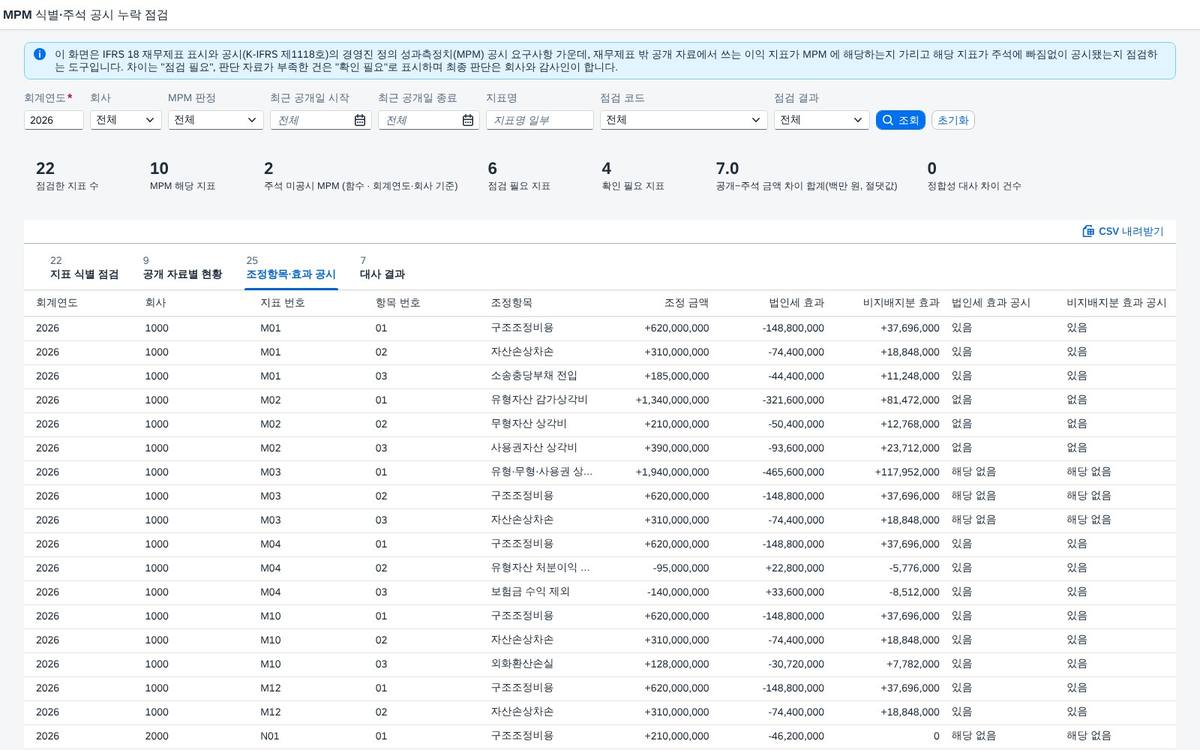This screenshot has height=750, width=1200.
Task: Click the 지표명 input field
Action: (x=540, y=120)
